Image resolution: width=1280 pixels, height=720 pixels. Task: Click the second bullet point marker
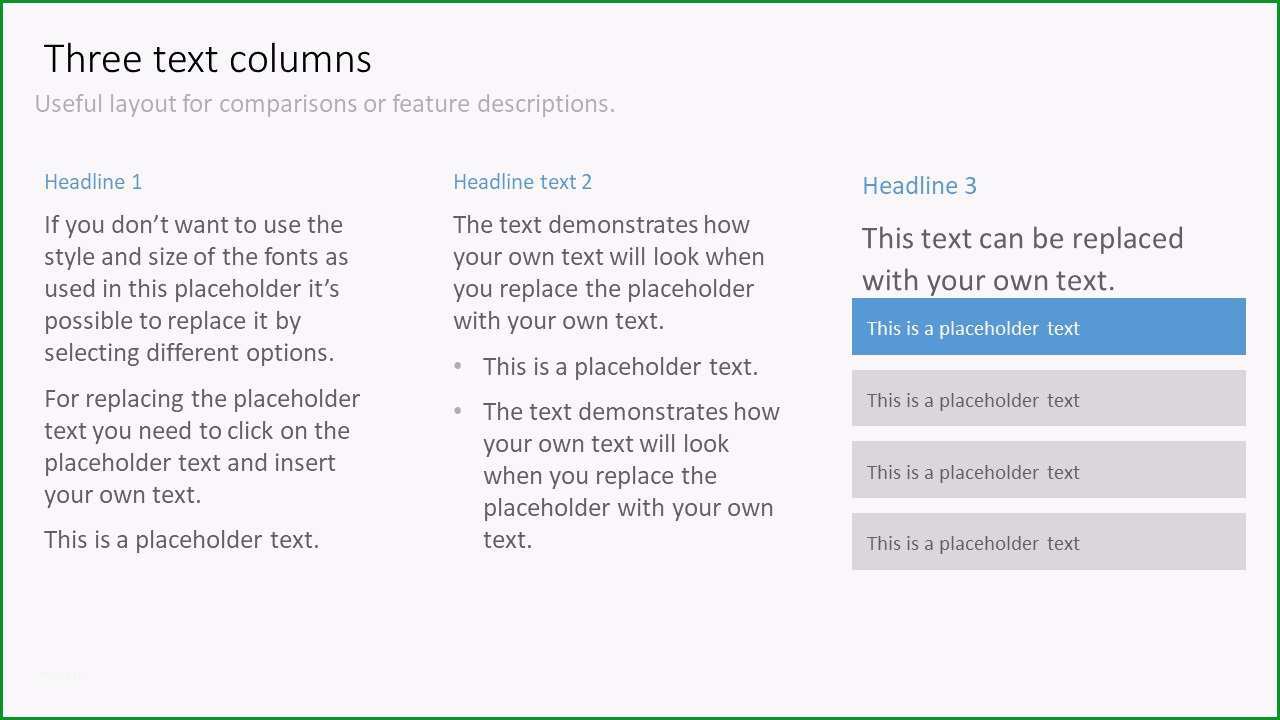click(x=458, y=411)
